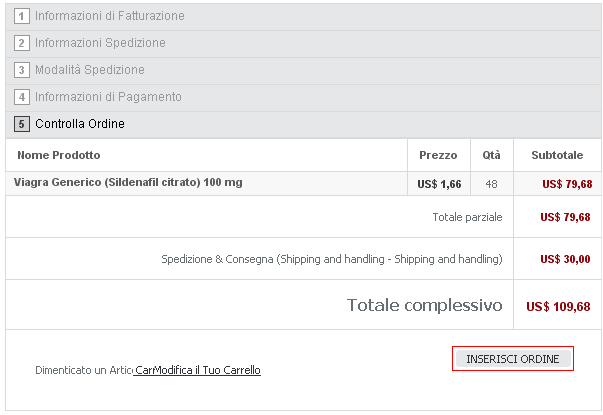Click the Nome Prodotto column header
This screenshot has width=603, height=415.
(59, 155)
